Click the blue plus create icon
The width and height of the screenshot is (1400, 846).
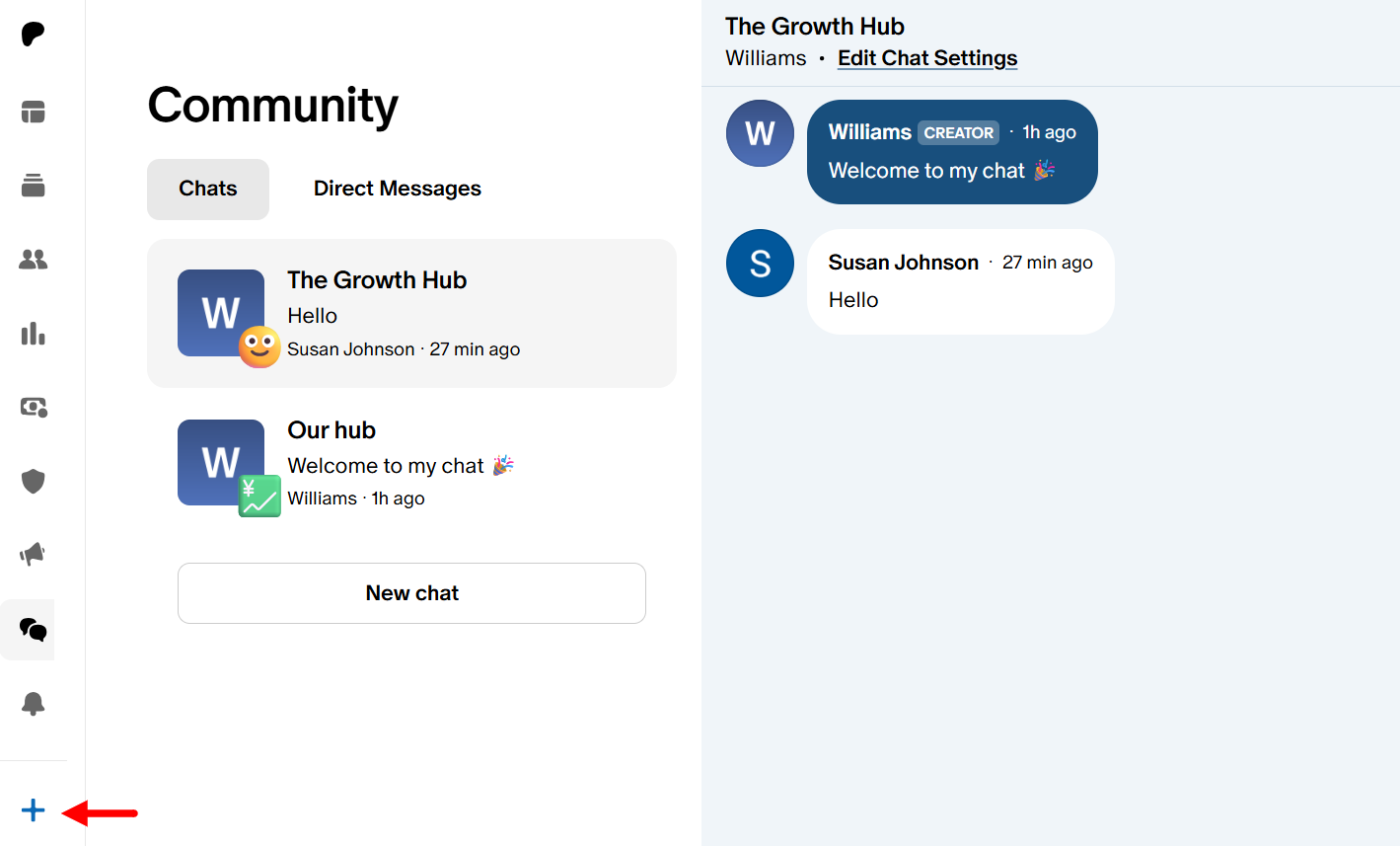[x=33, y=810]
